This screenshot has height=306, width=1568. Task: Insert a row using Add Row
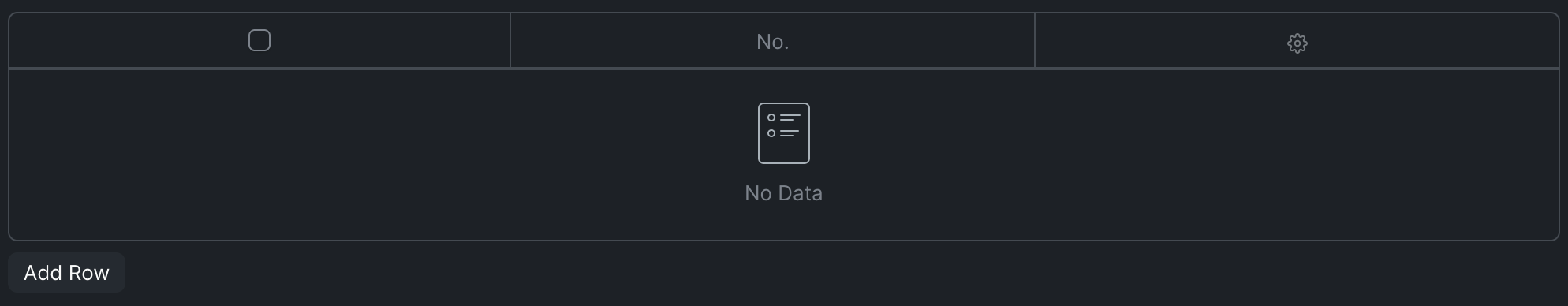coord(66,273)
